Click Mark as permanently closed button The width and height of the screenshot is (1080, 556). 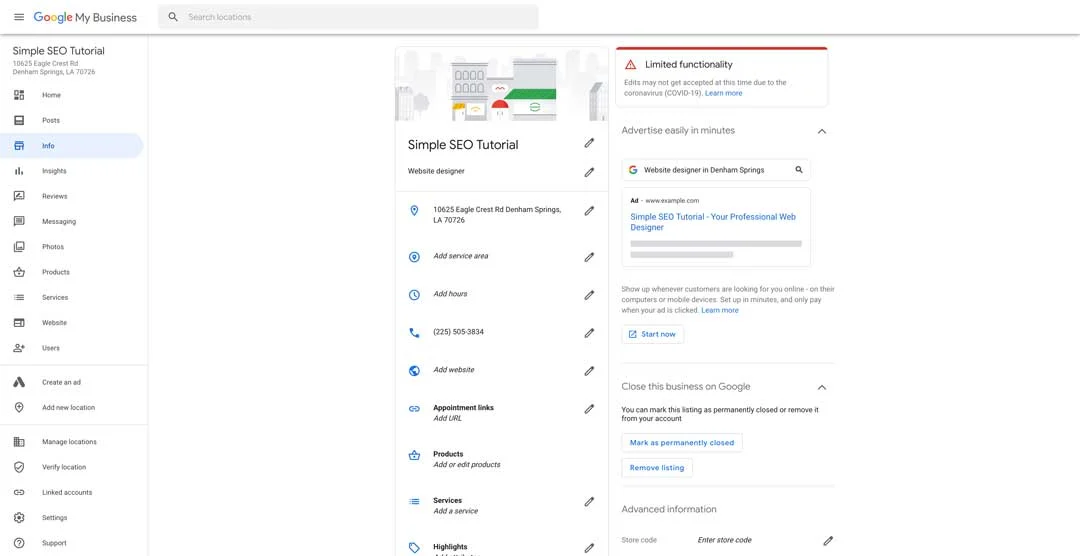point(682,443)
